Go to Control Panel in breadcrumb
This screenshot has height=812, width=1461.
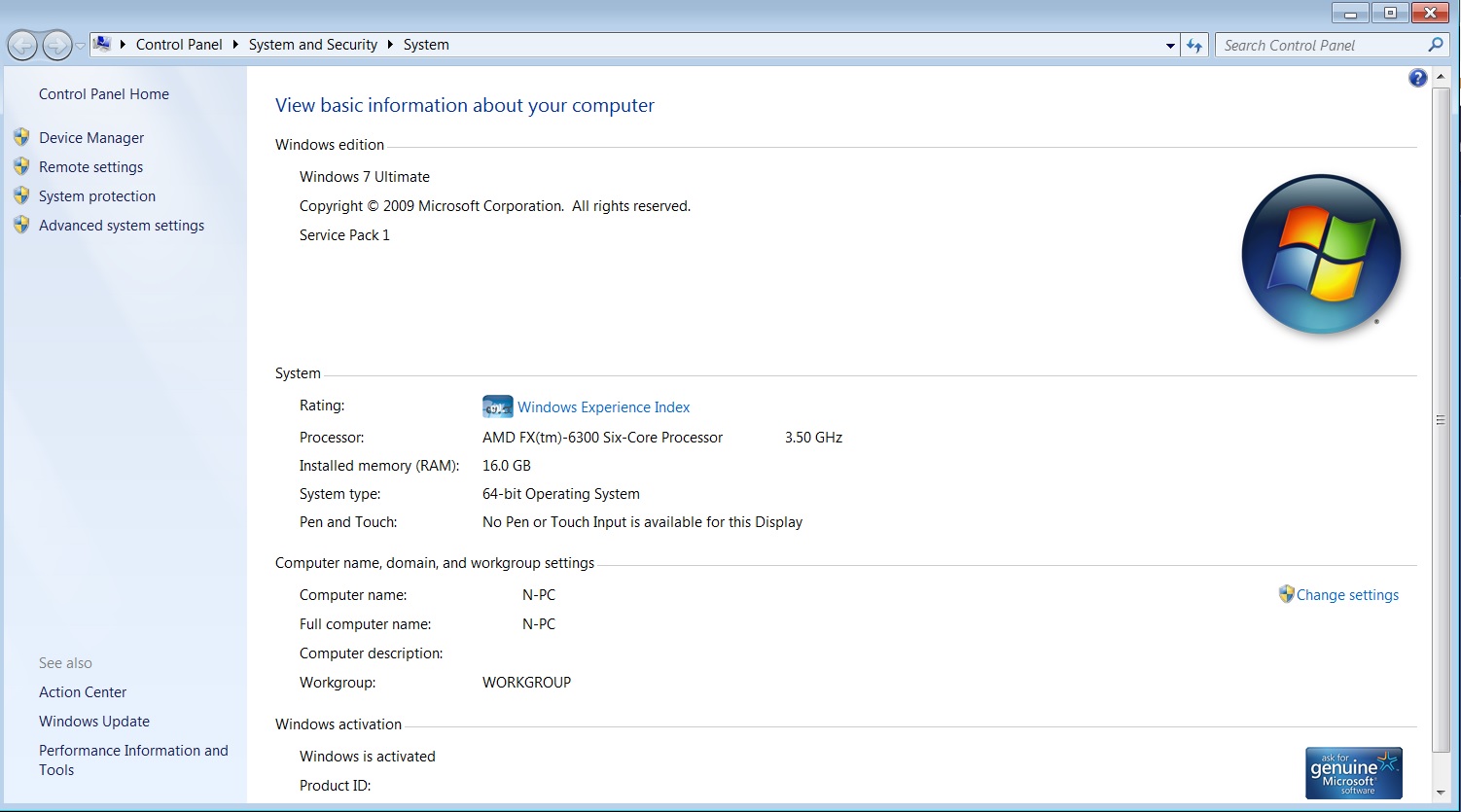[x=179, y=45]
